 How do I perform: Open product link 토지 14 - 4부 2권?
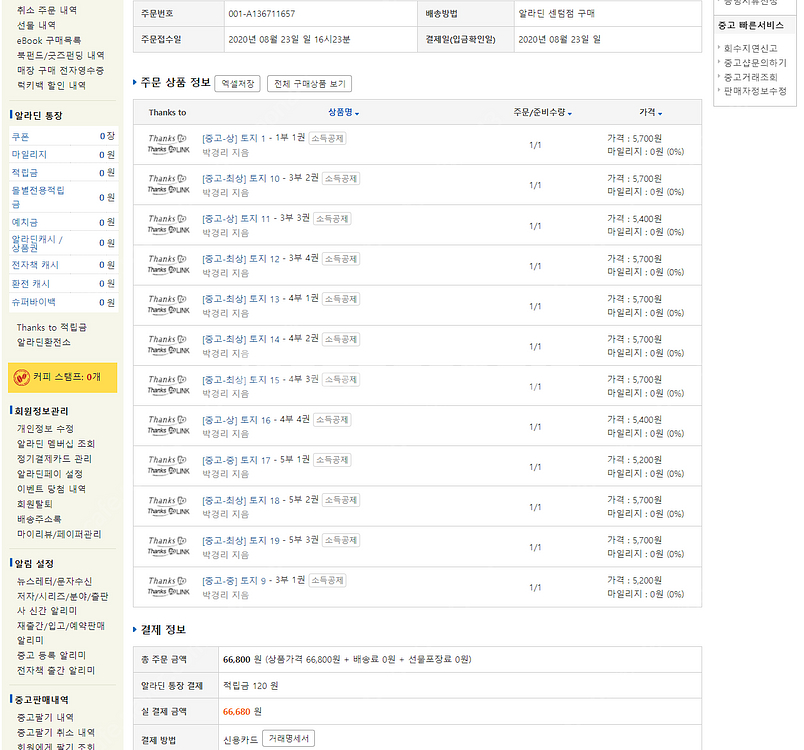click(260, 339)
